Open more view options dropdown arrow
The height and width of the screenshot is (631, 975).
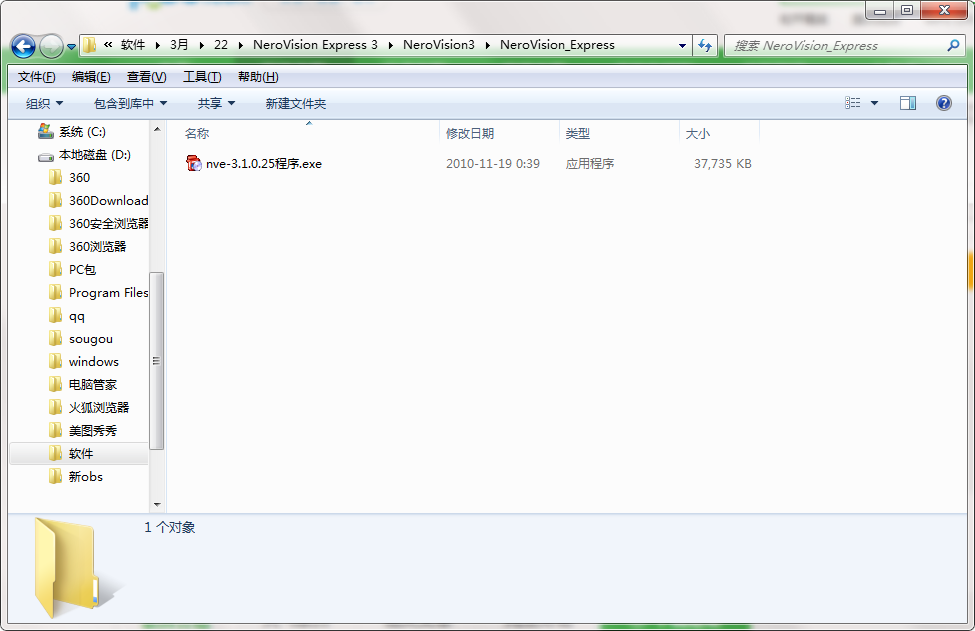coord(874,103)
